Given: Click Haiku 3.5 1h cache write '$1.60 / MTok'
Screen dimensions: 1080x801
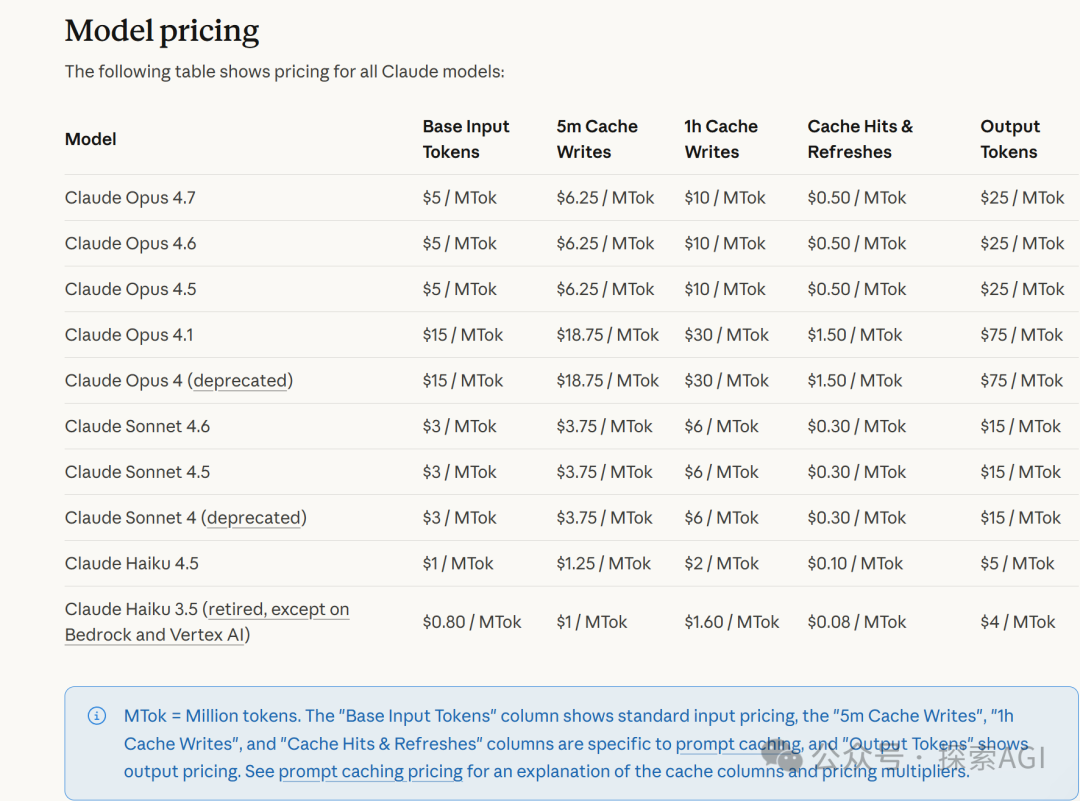Looking at the screenshot, I should [731, 623].
